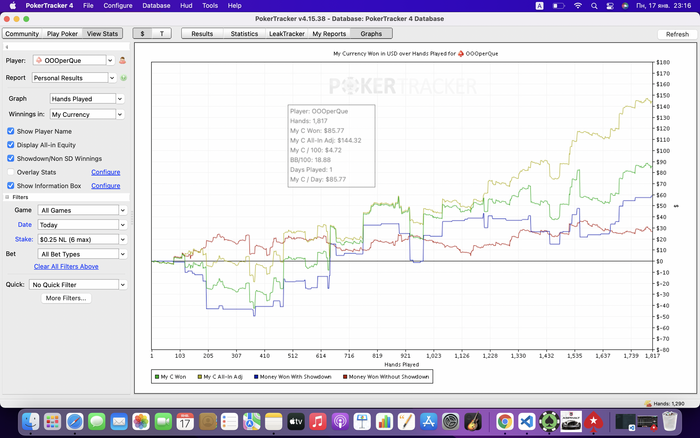The height and width of the screenshot is (438, 700).
Task: Open Reminders from the Dock
Action: pyautogui.click(x=229, y=421)
